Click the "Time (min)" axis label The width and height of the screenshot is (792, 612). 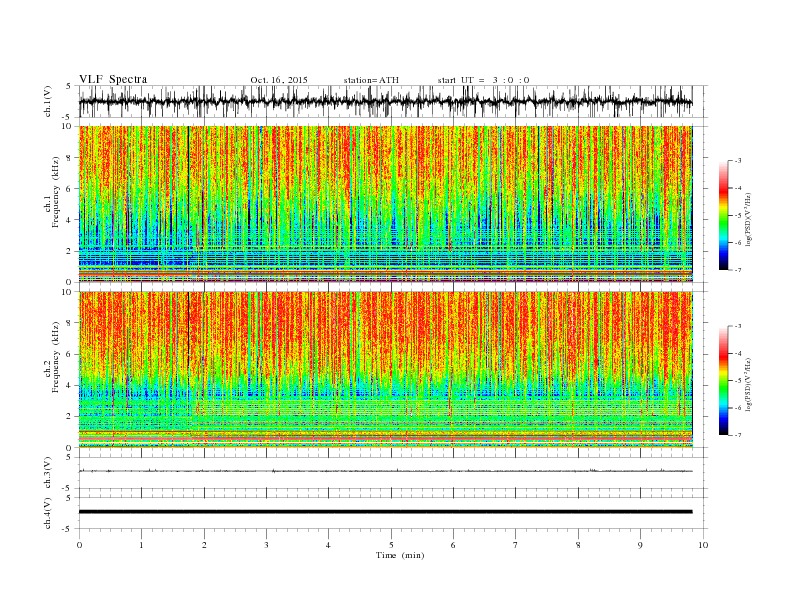point(400,555)
